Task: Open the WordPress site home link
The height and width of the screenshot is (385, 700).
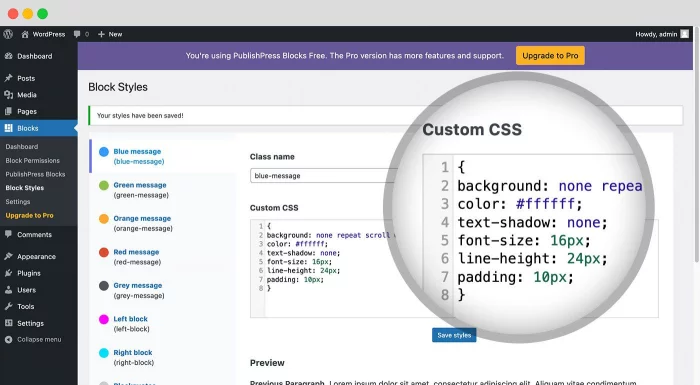Action: coord(43,34)
